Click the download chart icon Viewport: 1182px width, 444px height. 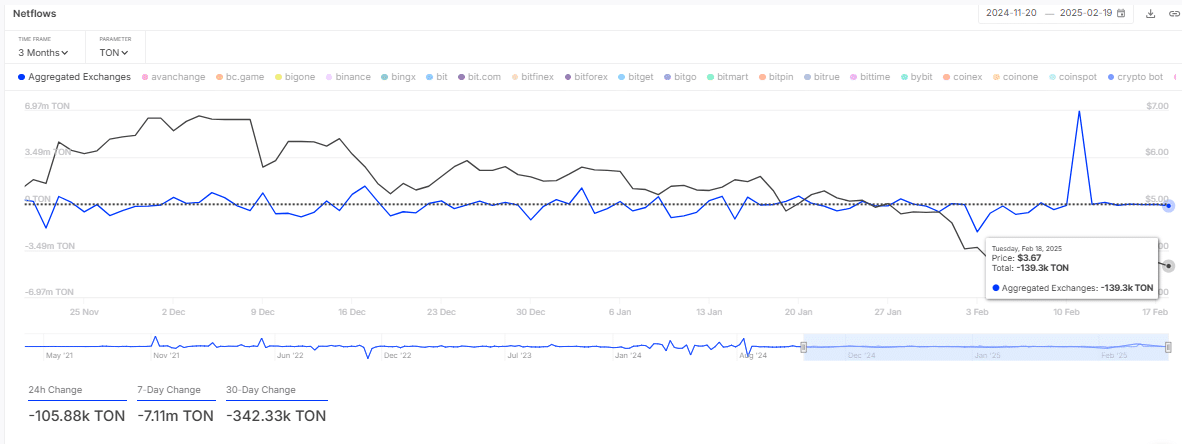(1150, 13)
